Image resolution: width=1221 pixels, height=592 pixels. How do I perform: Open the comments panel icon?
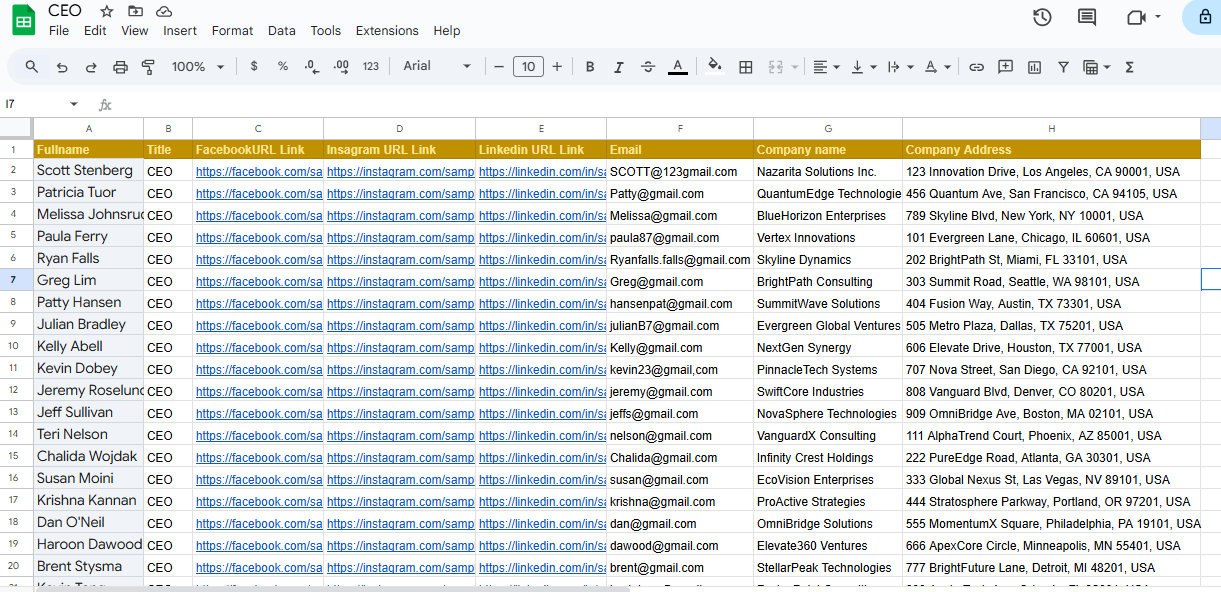[1086, 17]
